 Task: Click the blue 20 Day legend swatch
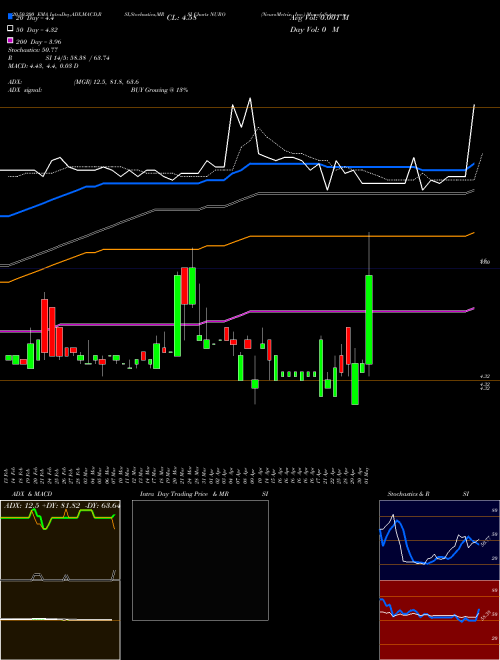tap(10, 17)
